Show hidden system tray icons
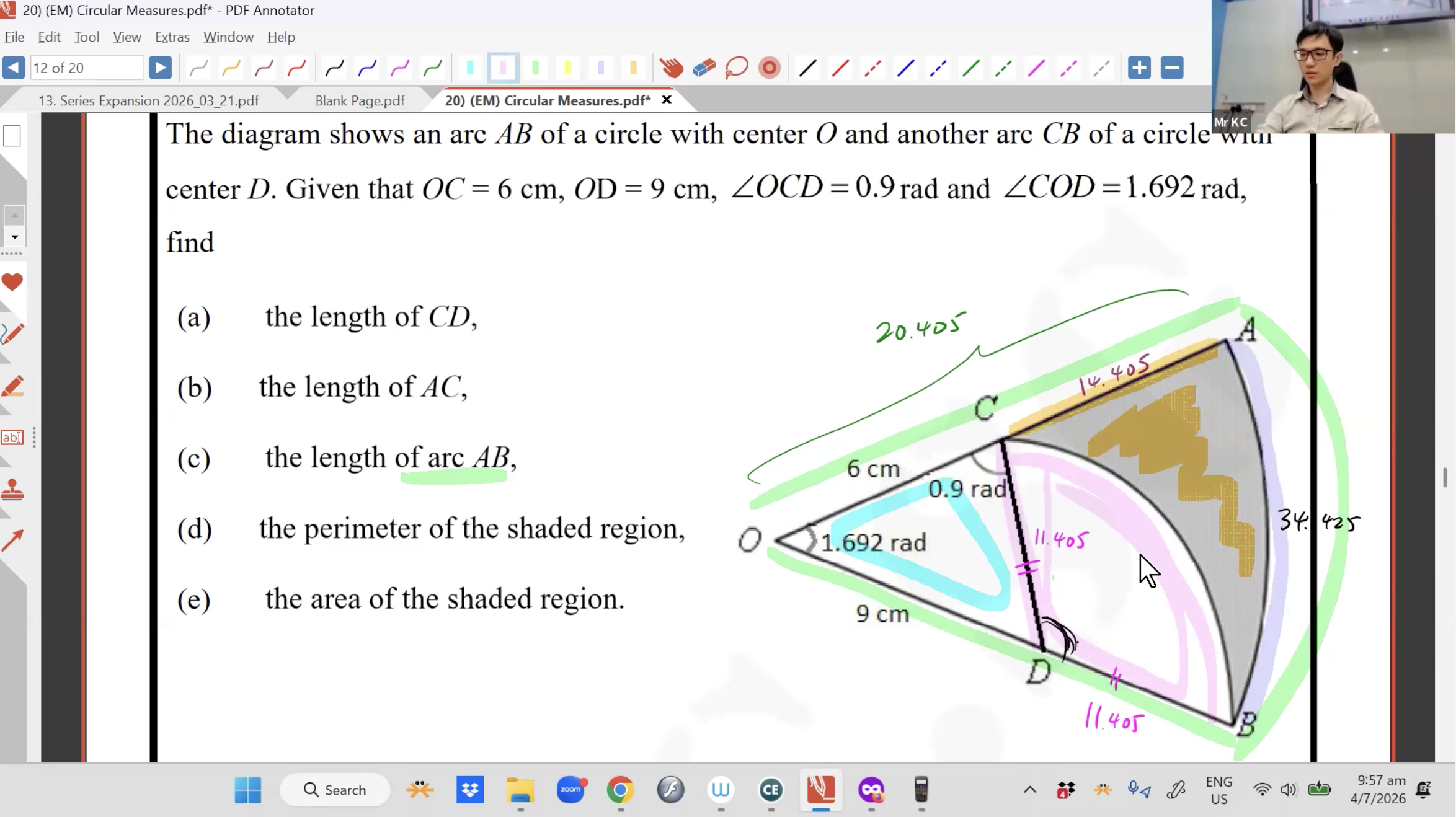Viewport: 1456px width, 817px height. [x=1030, y=790]
